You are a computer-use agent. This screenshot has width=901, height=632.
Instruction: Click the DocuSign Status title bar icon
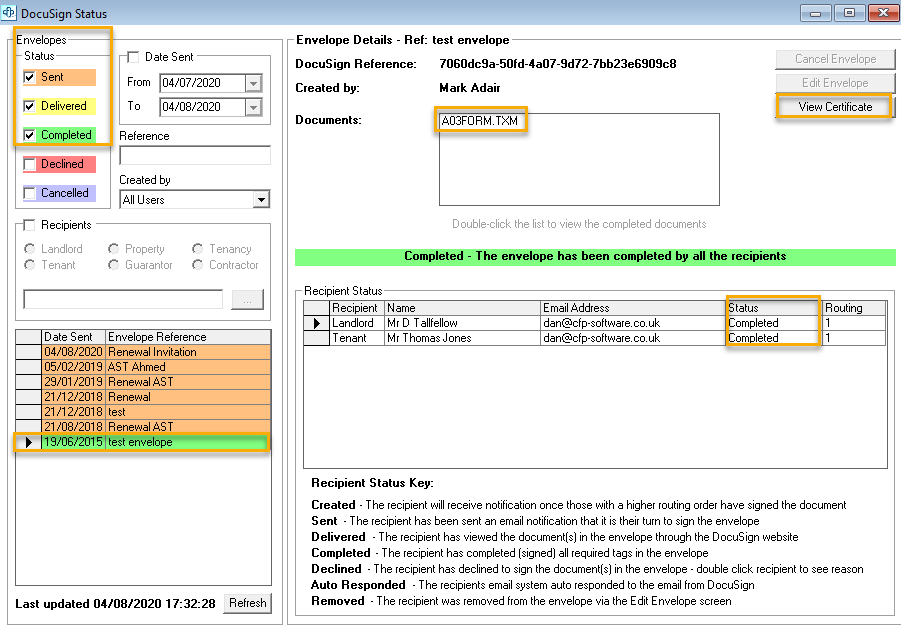tap(9, 12)
